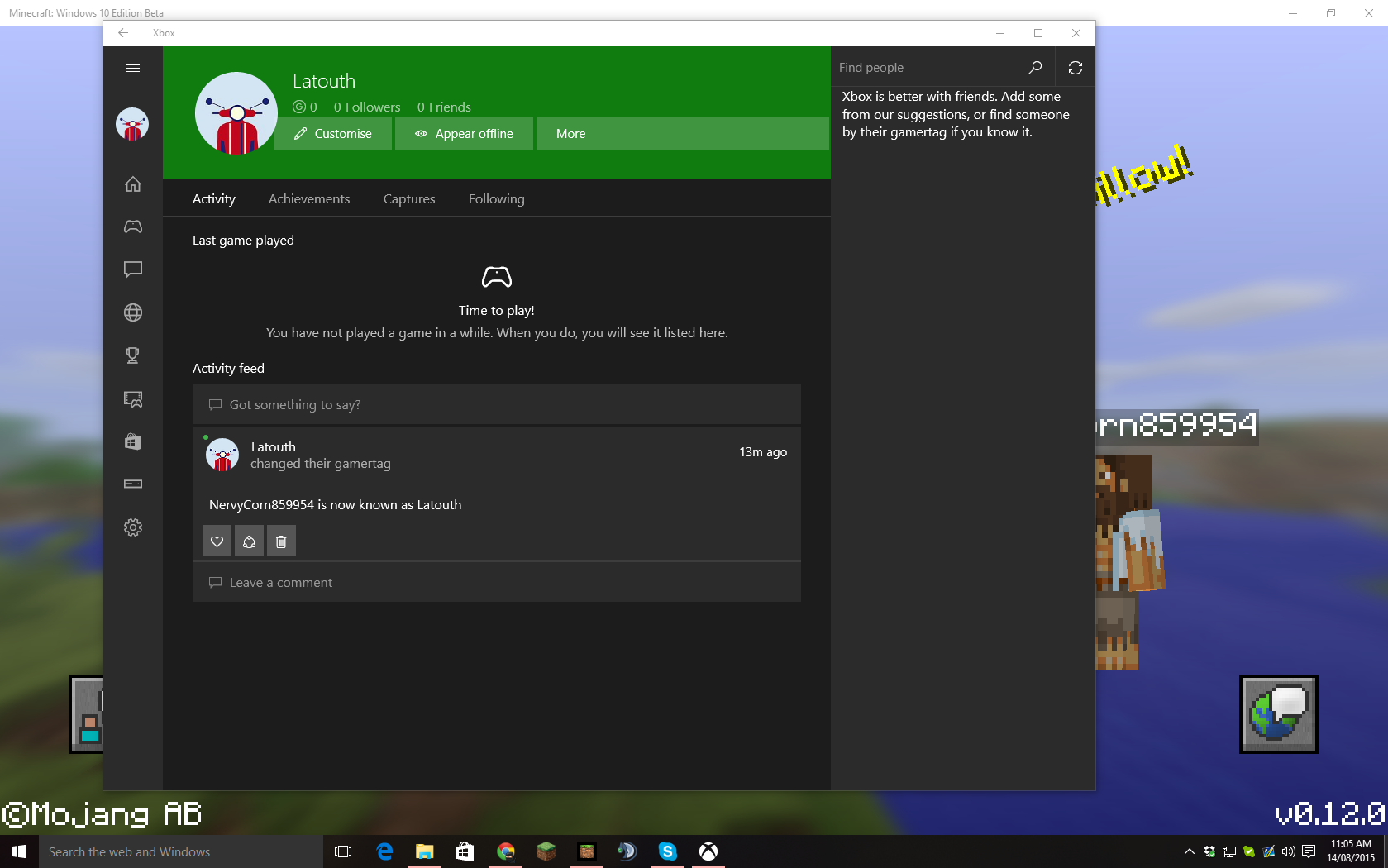
Task: Open Game DVR icon in sidebar
Action: coord(133,398)
